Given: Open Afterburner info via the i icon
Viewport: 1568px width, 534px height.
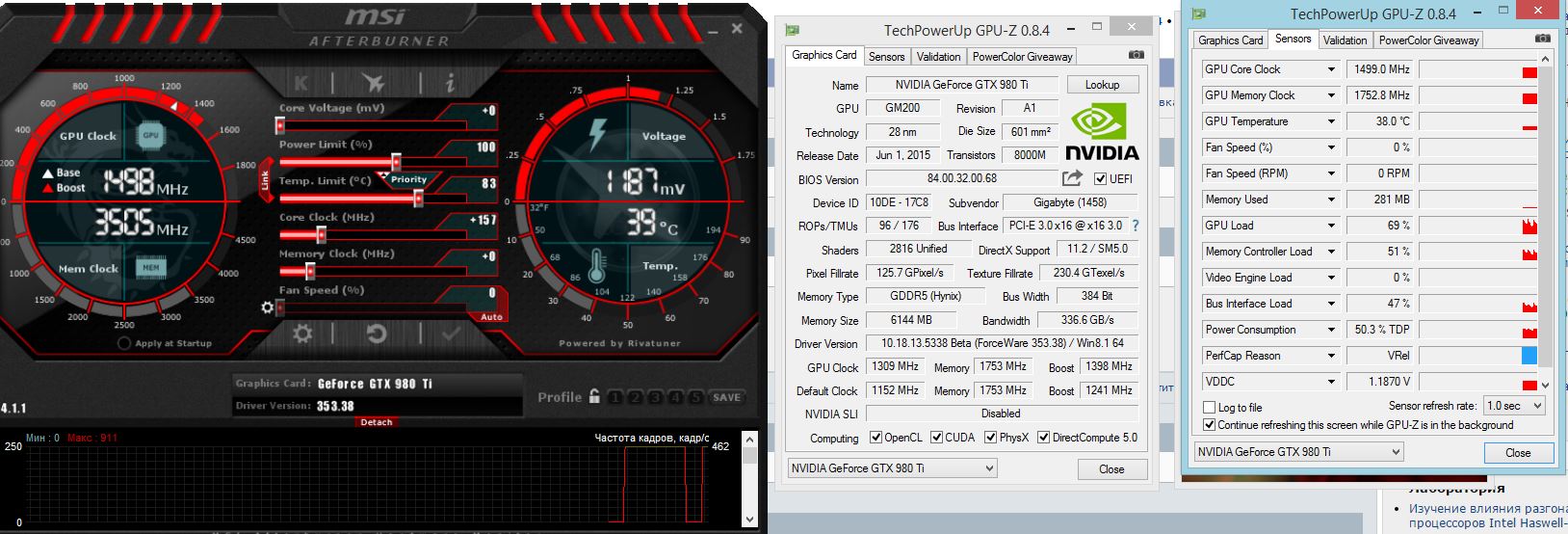Looking at the screenshot, I should [449, 83].
